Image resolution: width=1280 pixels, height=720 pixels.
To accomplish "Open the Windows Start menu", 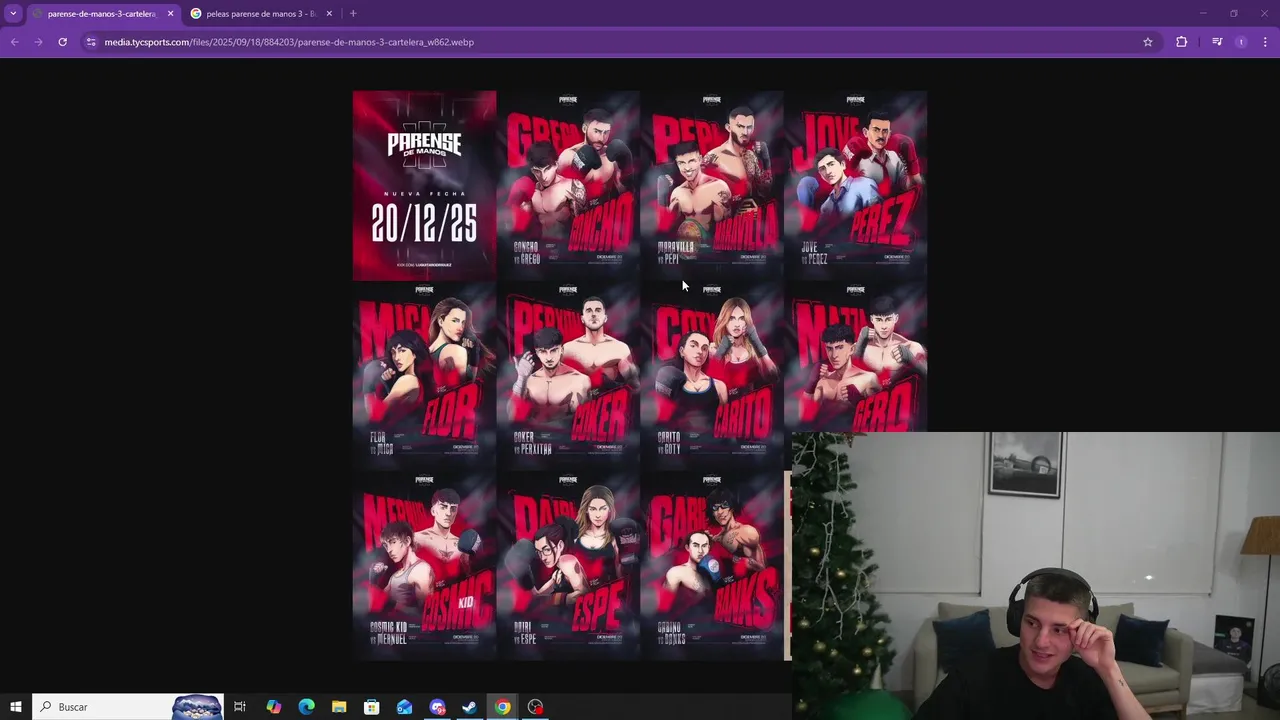I will pyautogui.click(x=16, y=707).
